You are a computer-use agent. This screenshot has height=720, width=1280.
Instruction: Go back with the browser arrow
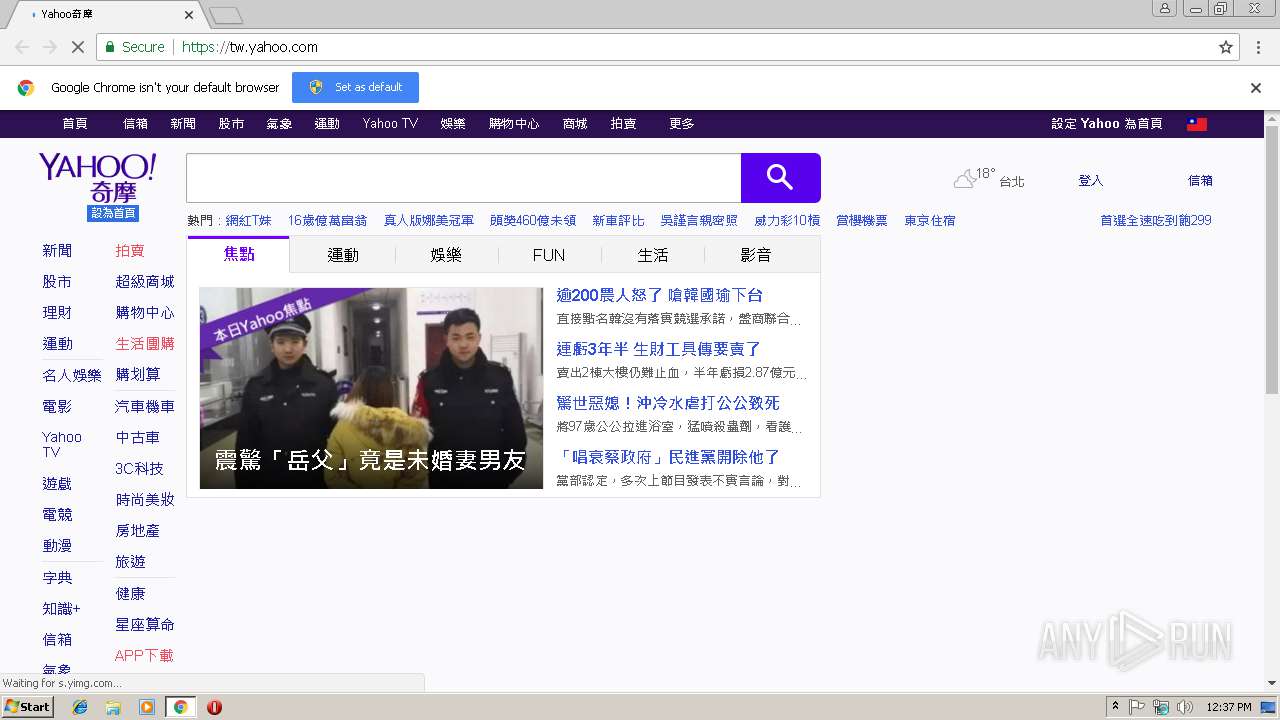22,47
